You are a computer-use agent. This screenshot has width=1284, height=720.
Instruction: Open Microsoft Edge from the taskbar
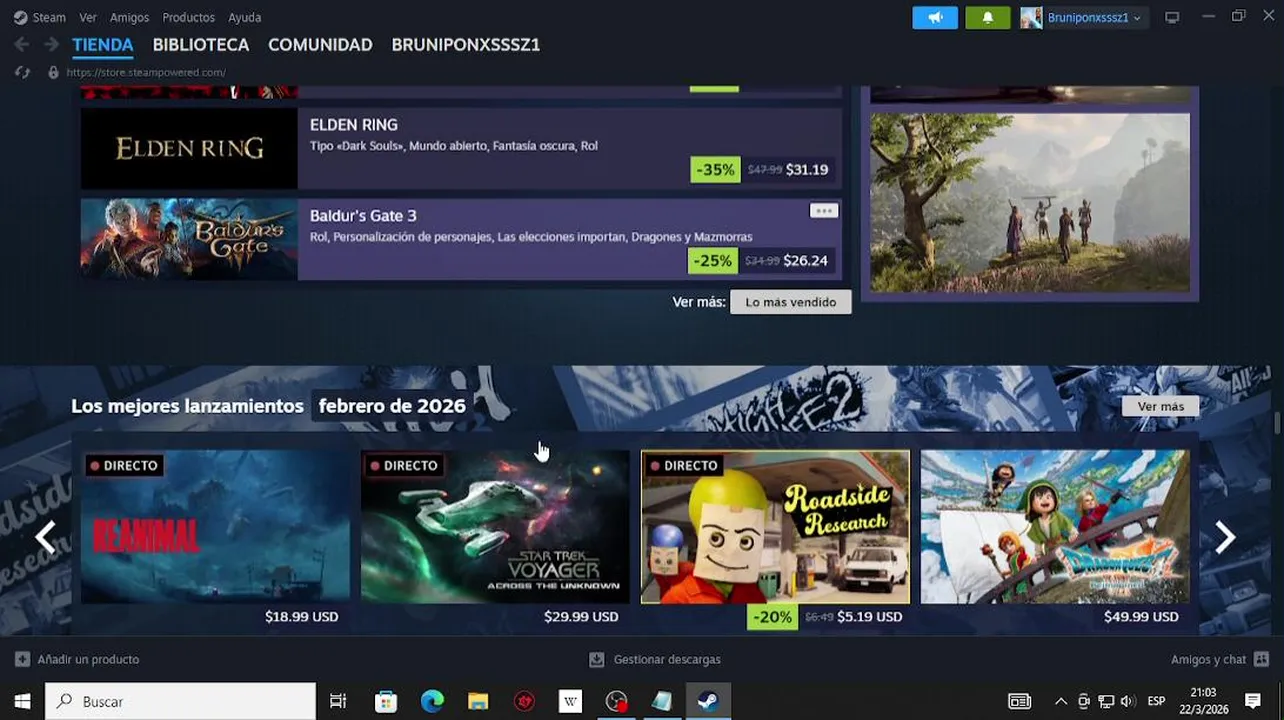[x=432, y=701]
